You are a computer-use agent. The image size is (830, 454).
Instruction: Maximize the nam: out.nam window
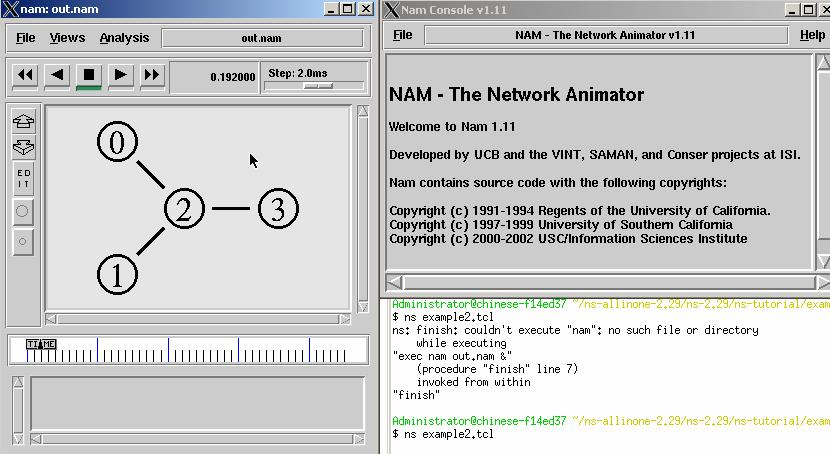coord(348,8)
